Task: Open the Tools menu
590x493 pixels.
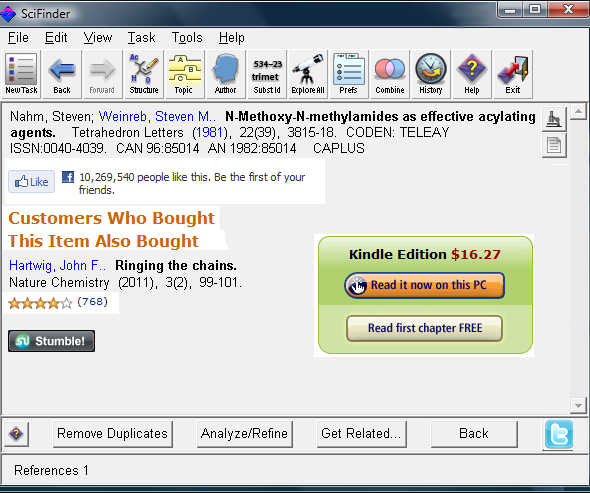Action: click(x=187, y=38)
